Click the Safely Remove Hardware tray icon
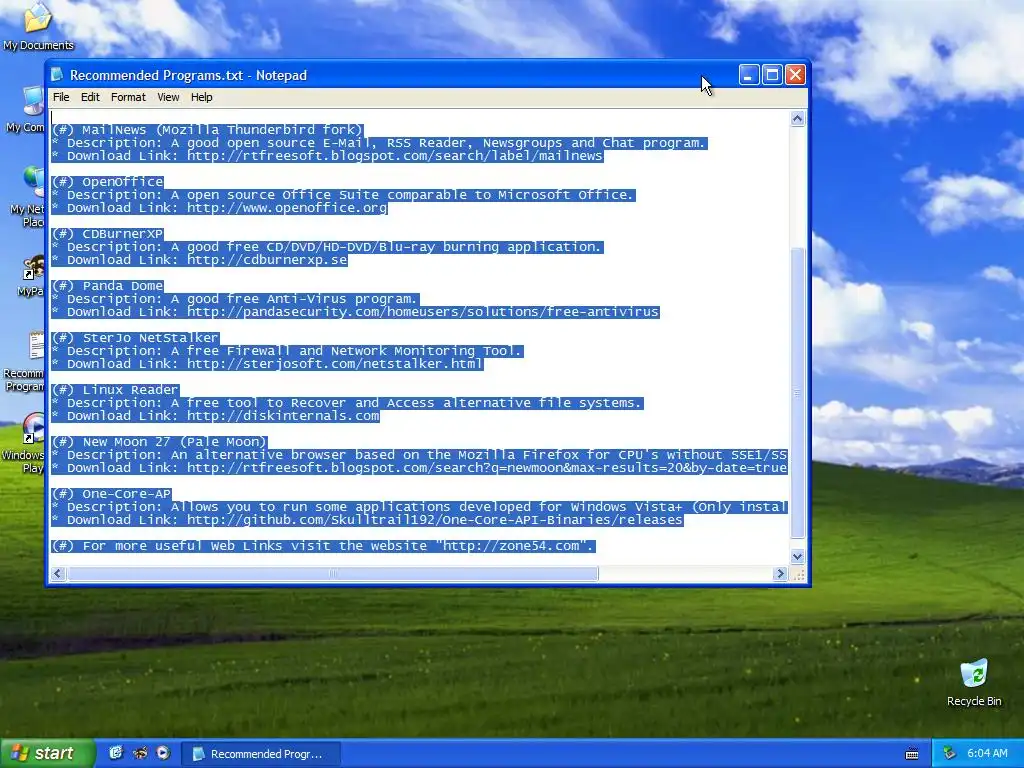The width and height of the screenshot is (1024, 768). click(950, 753)
